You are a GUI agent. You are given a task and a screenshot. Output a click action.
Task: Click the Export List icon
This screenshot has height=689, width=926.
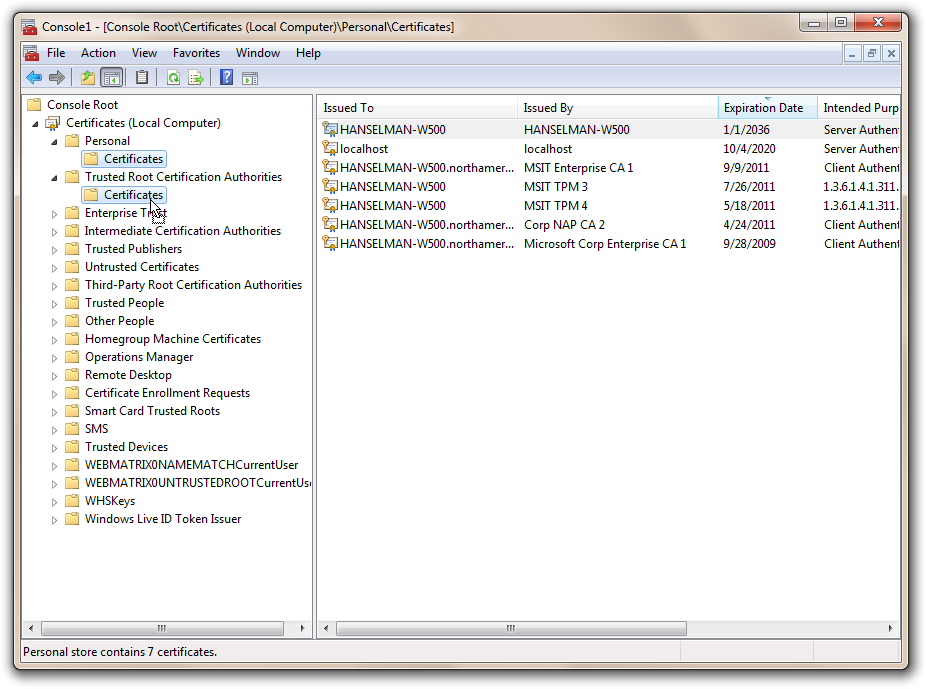(196, 77)
